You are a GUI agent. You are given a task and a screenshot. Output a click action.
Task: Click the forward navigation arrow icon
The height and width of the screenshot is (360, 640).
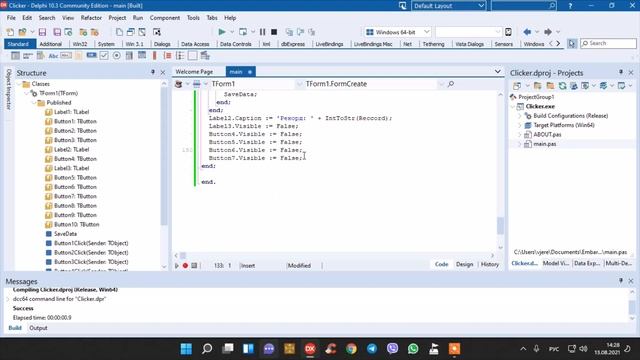tap(548, 32)
